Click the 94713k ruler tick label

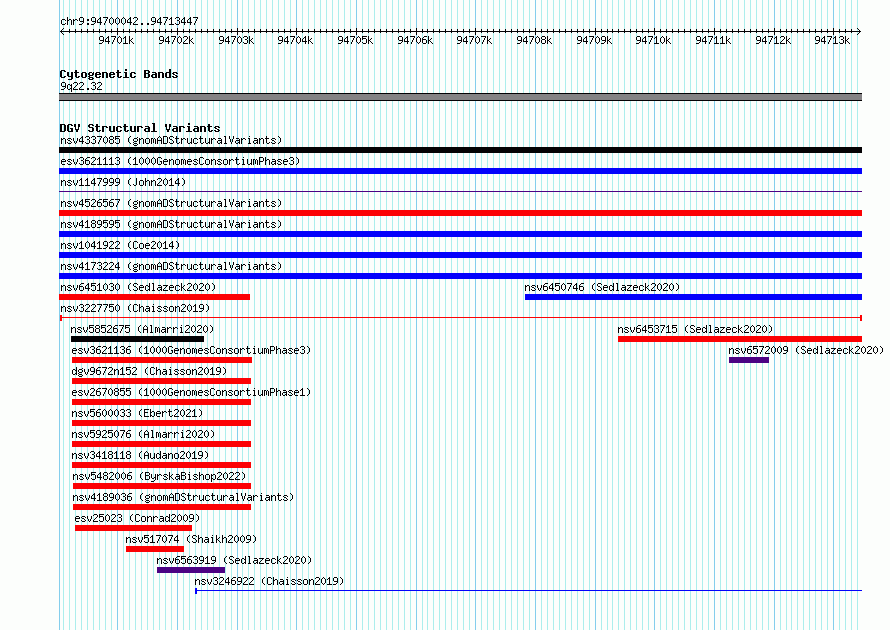(x=832, y=40)
